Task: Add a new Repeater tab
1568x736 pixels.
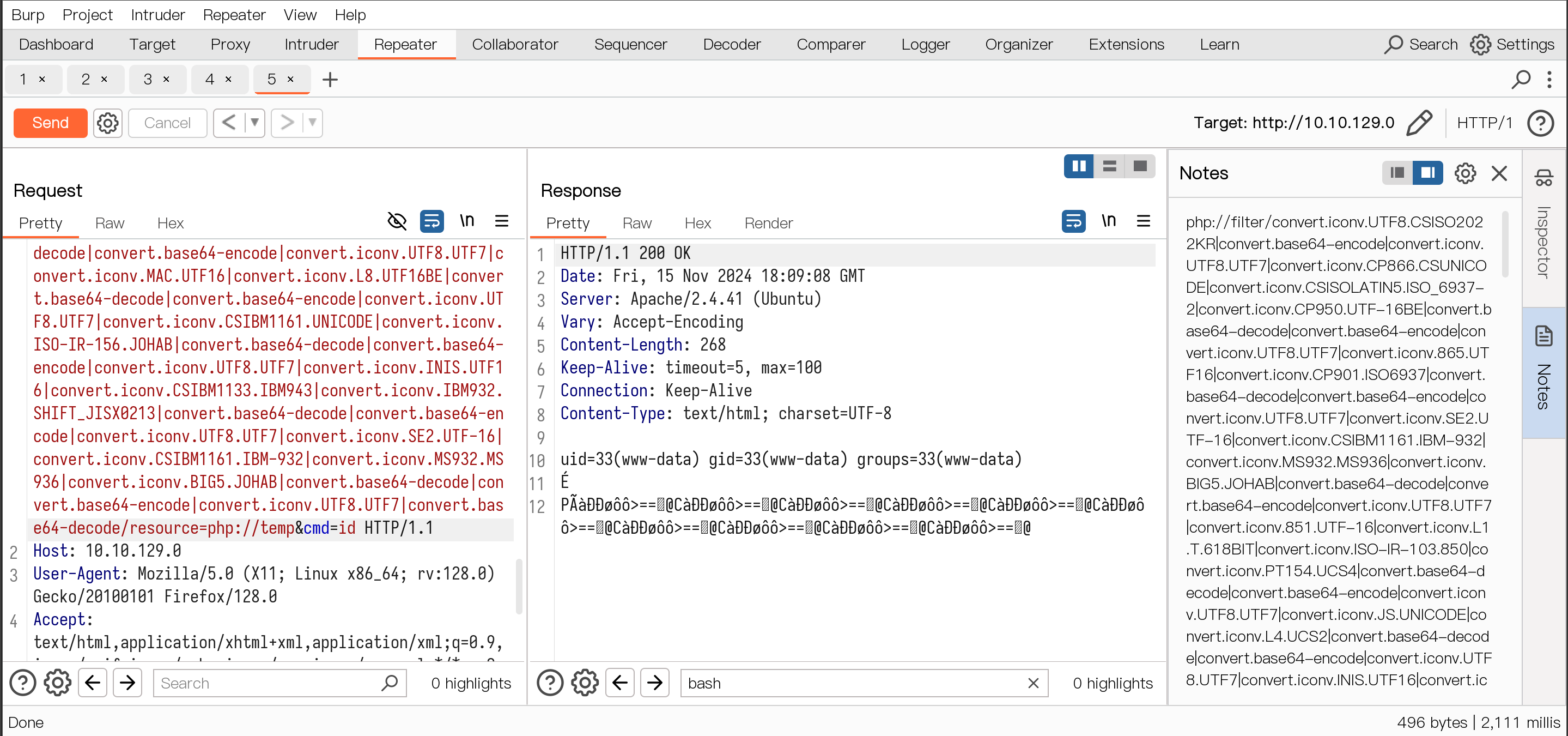Action: click(330, 80)
